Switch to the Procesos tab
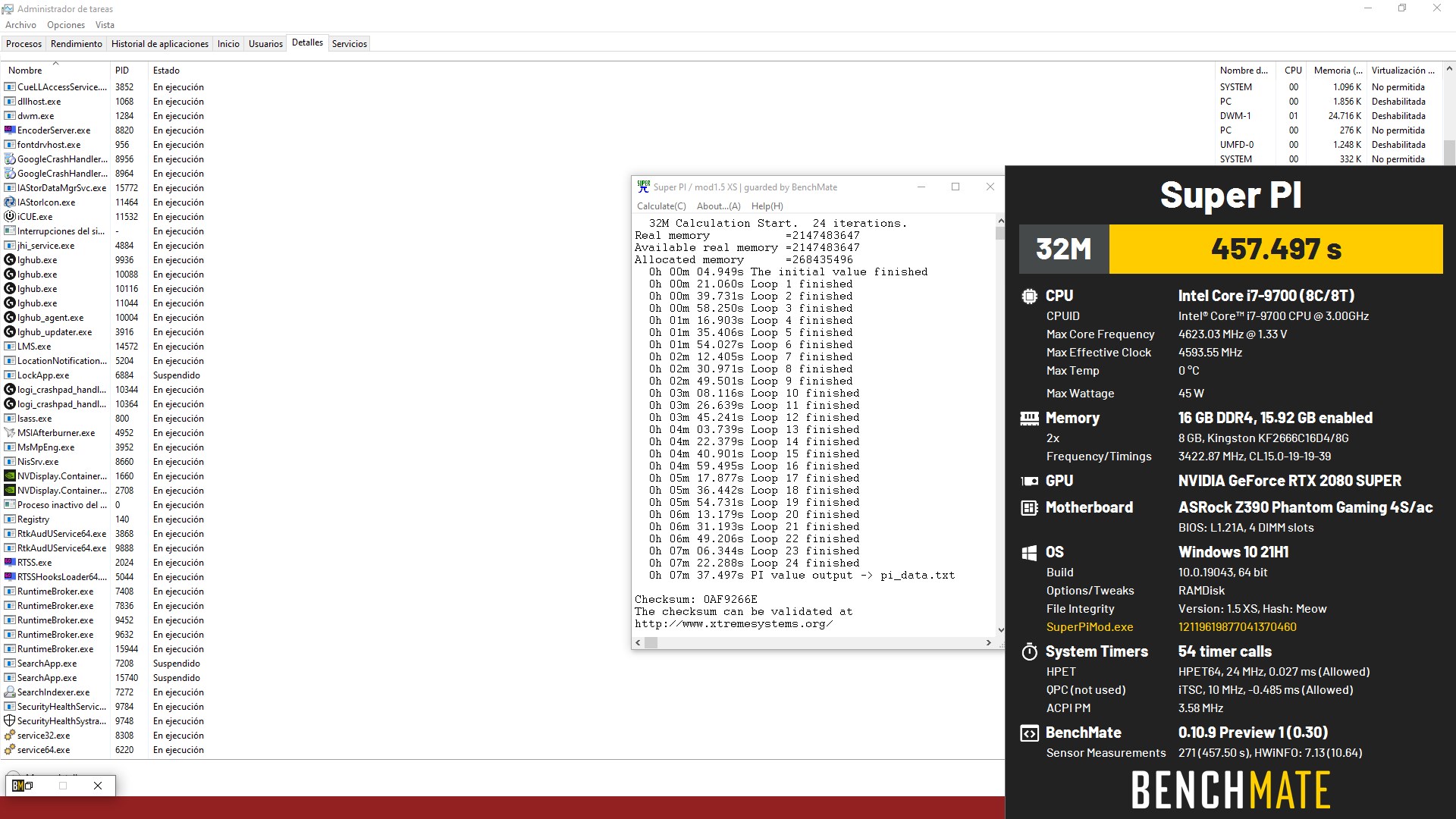This screenshot has height=819, width=1456. pos(24,44)
